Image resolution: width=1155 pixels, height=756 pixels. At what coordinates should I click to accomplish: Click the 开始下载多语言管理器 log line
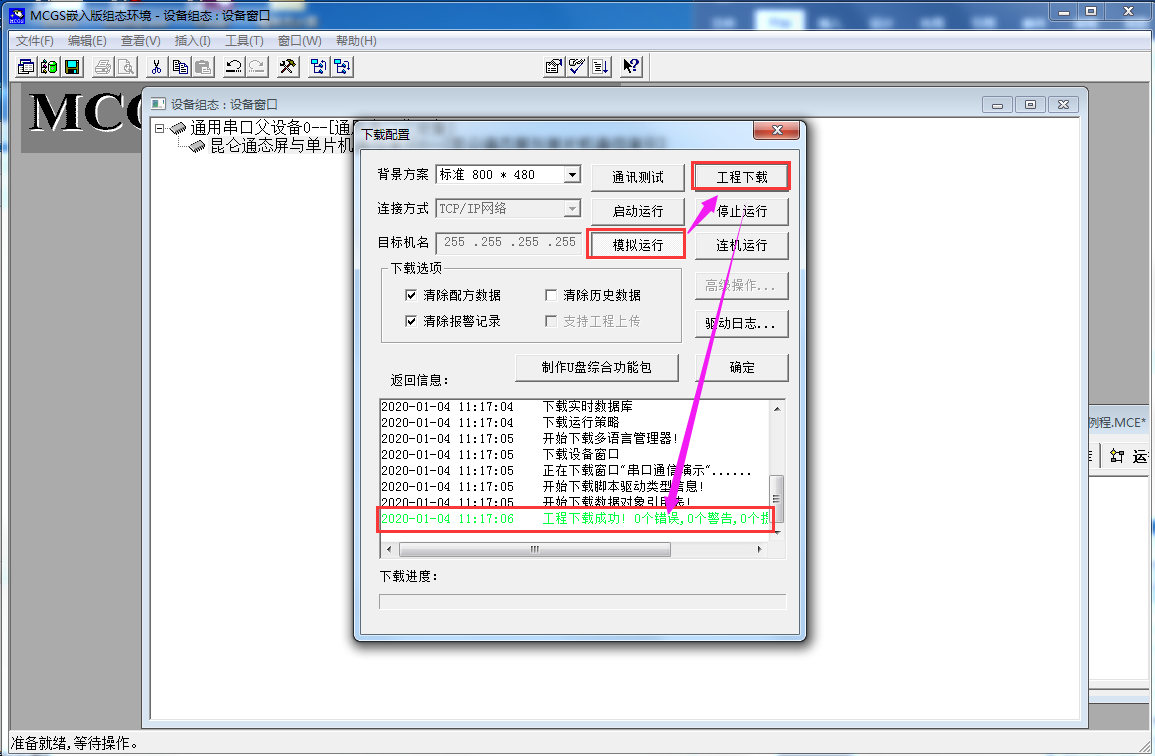point(529,438)
